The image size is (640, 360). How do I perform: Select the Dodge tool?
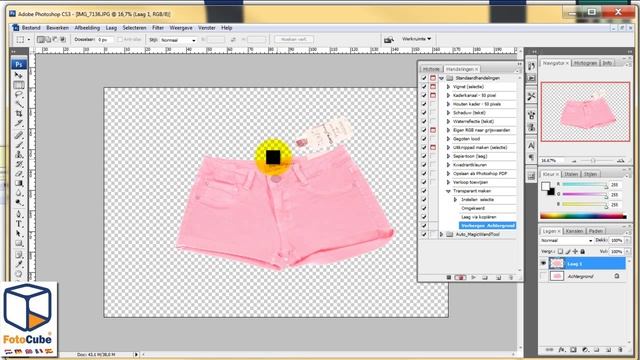[18, 202]
